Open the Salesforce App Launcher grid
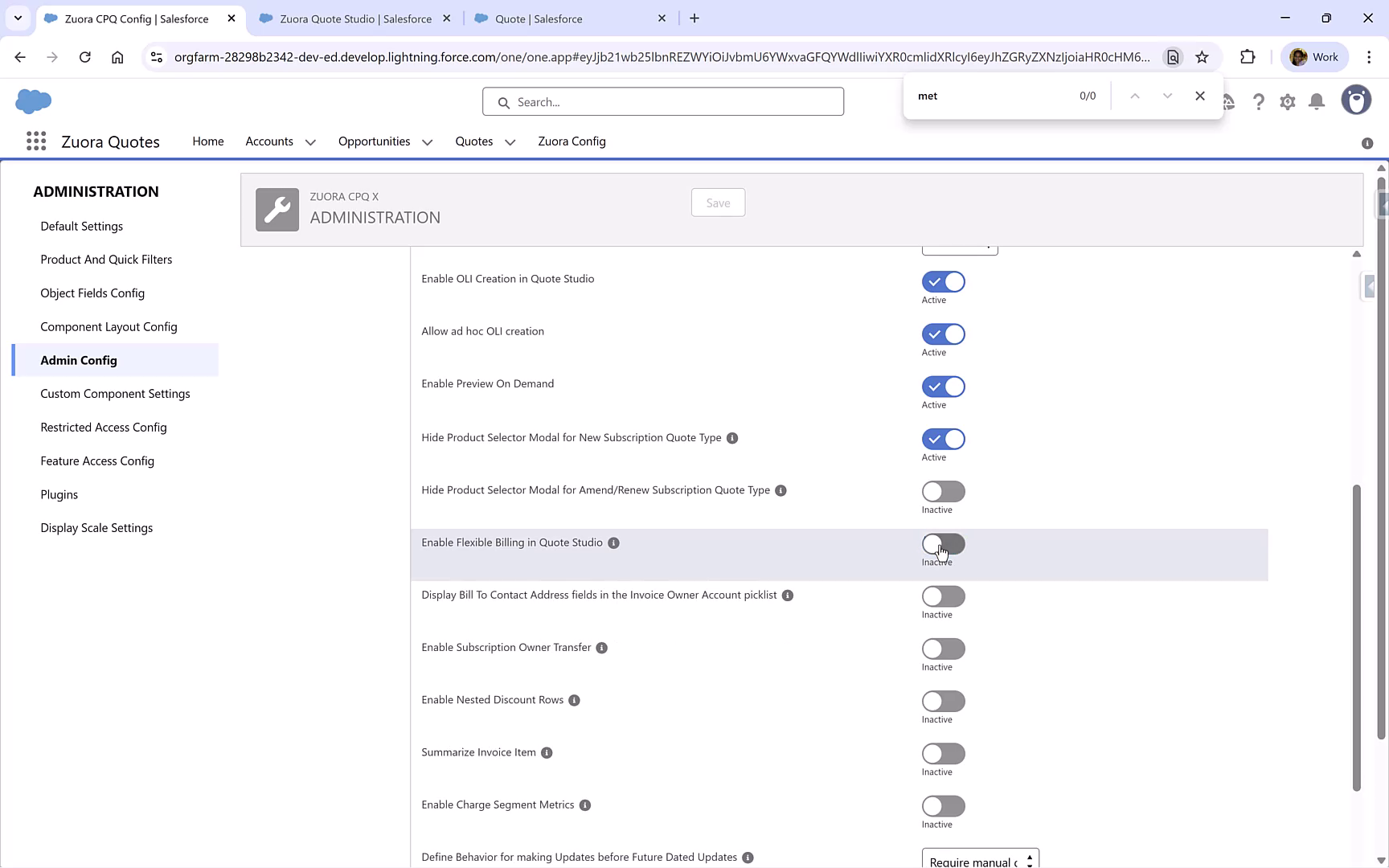The height and width of the screenshot is (868, 1389). (36, 141)
